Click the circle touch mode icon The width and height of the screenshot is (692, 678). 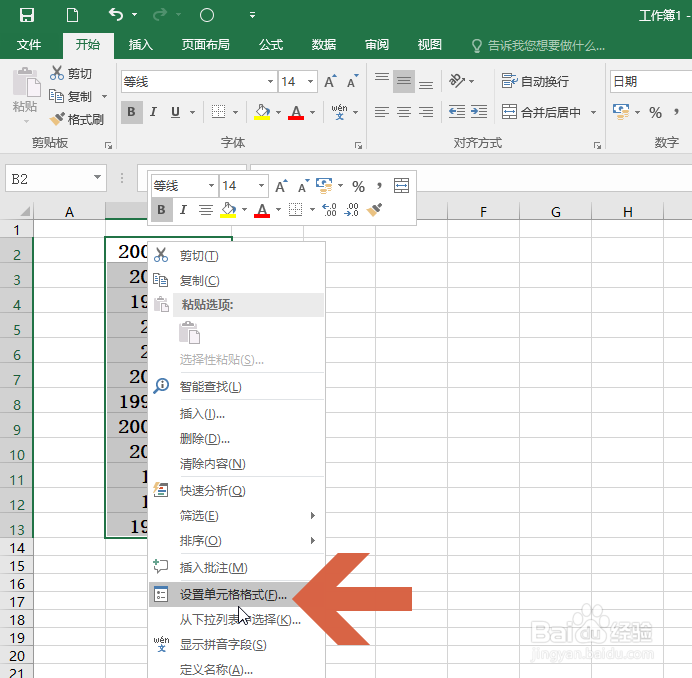pos(207,15)
